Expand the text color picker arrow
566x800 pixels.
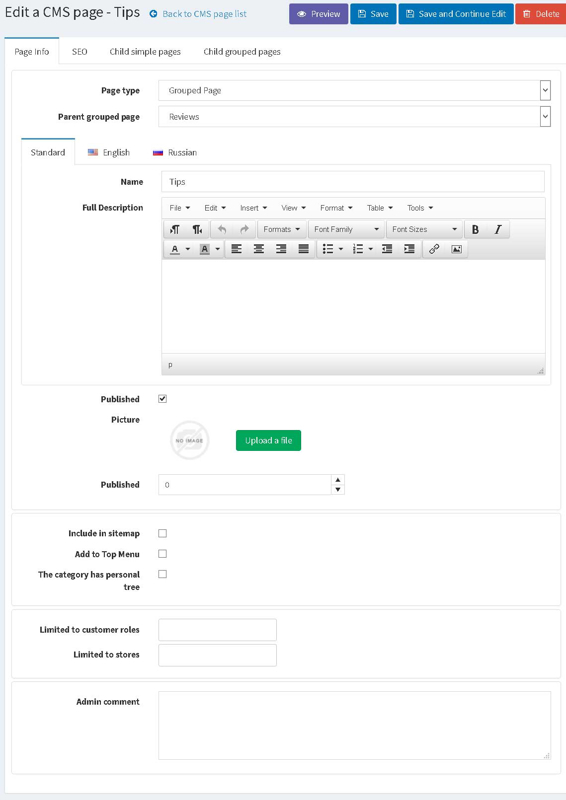pyautogui.click(x=188, y=249)
